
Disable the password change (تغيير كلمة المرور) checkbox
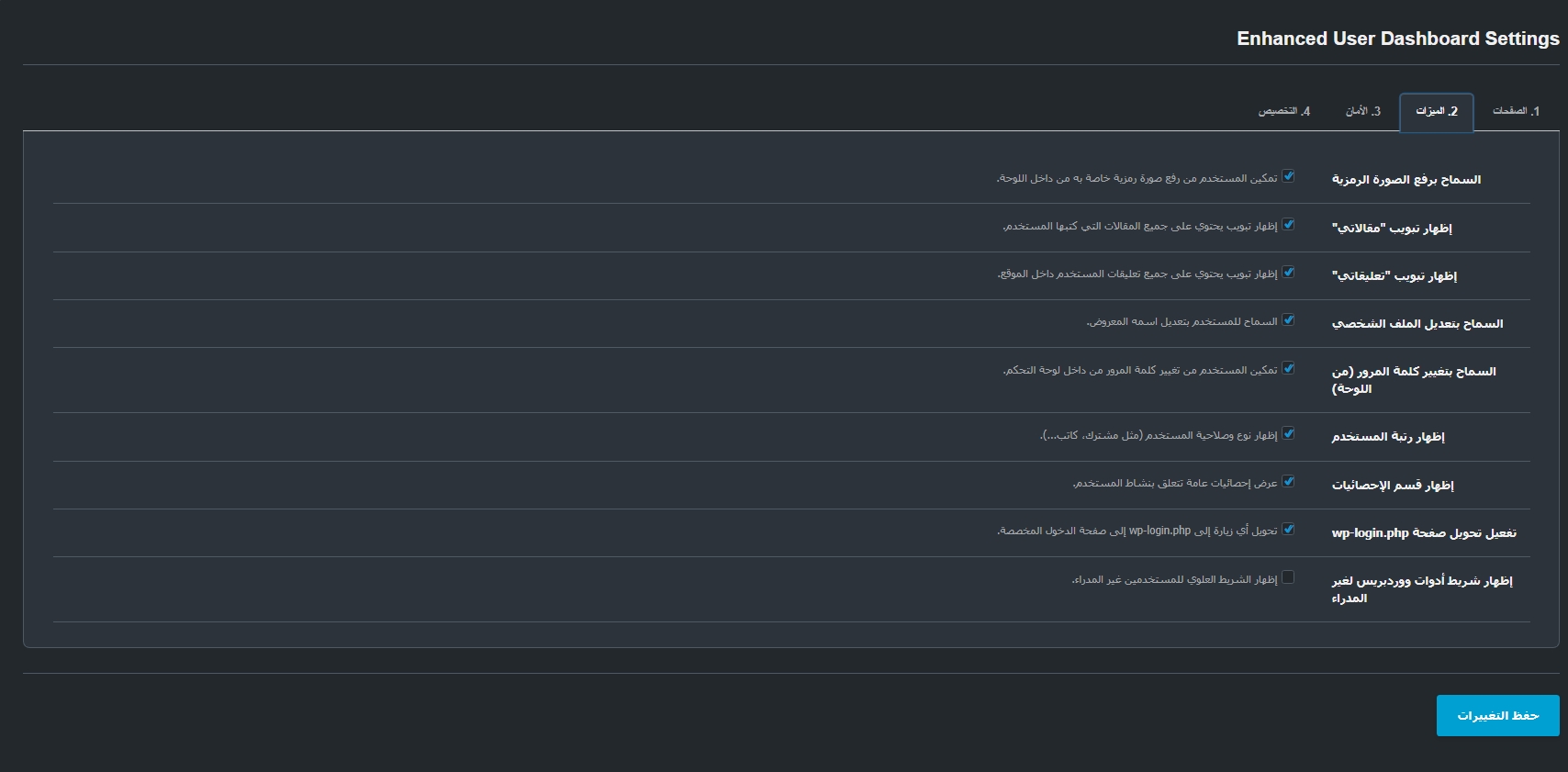click(1288, 368)
